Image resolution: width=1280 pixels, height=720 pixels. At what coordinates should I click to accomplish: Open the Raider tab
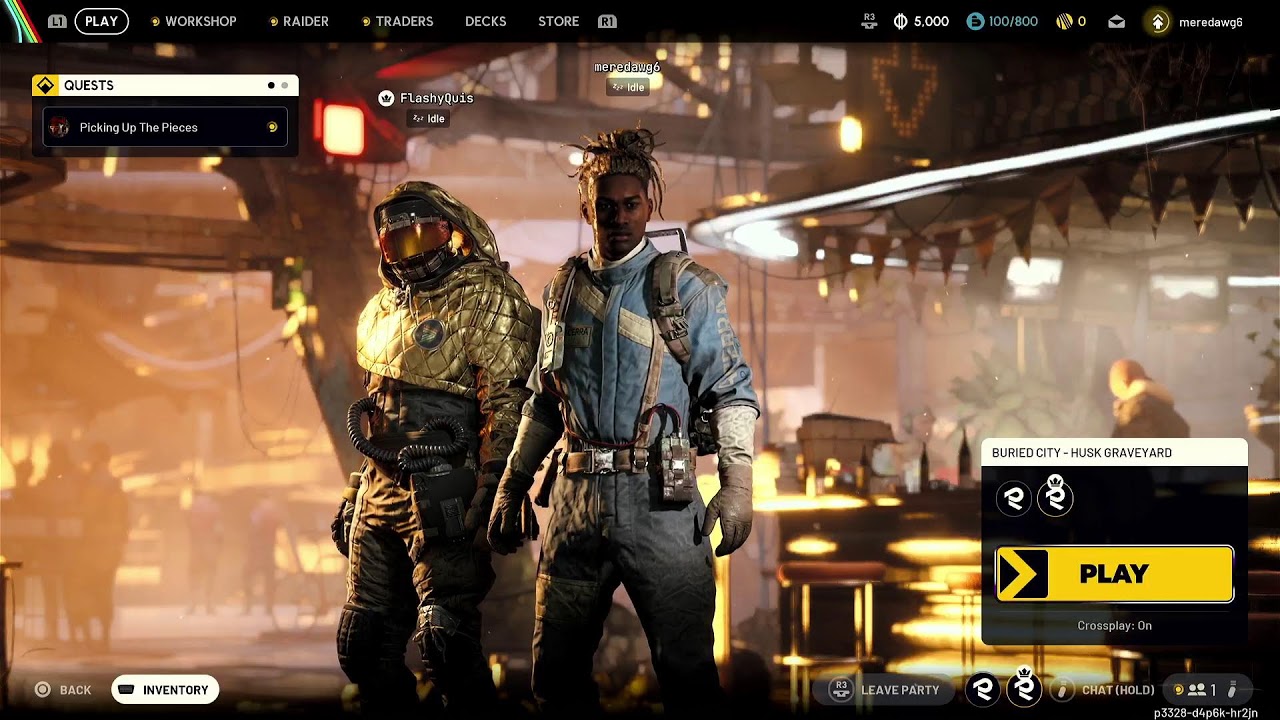[x=306, y=21]
